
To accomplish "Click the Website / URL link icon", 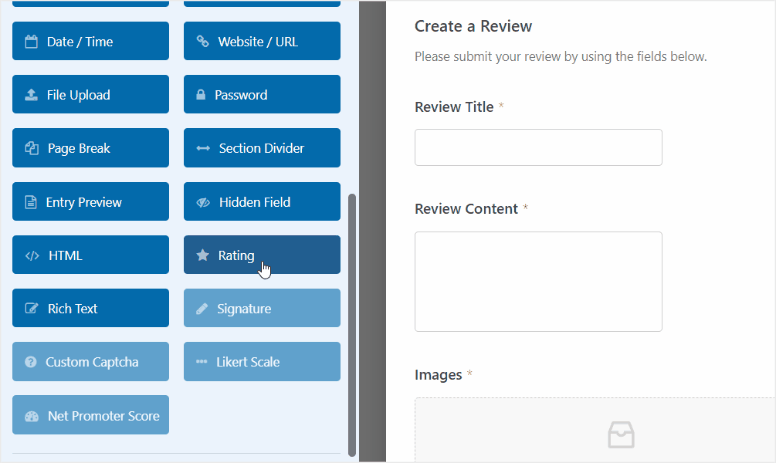I will coord(202,42).
